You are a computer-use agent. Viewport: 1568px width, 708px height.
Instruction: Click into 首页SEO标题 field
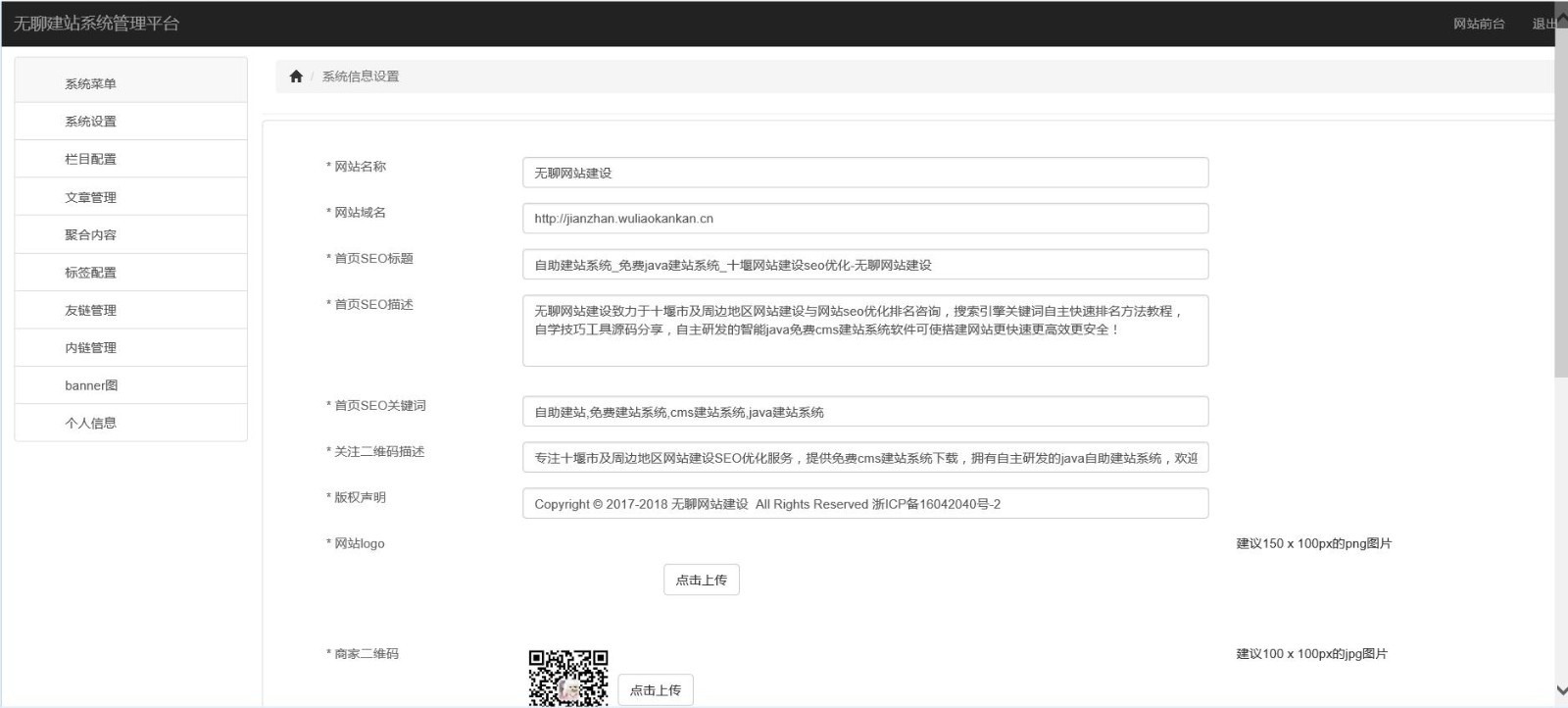(x=865, y=265)
